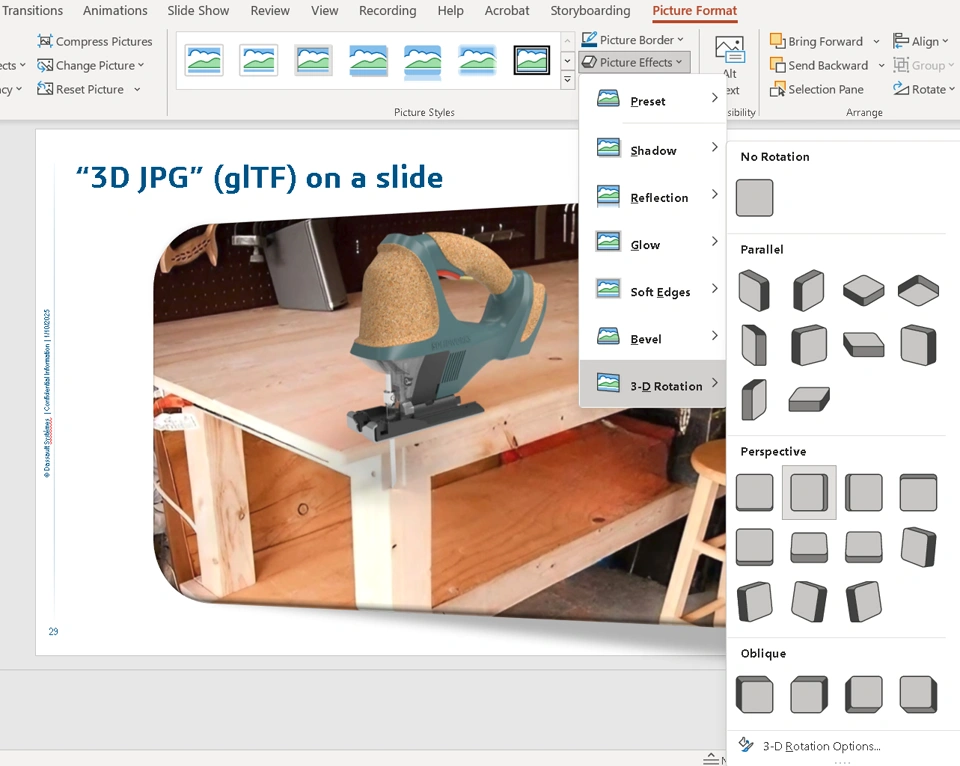
Task: Switch to the Animations tab
Action: pyautogui.click(x=115, y=10)
